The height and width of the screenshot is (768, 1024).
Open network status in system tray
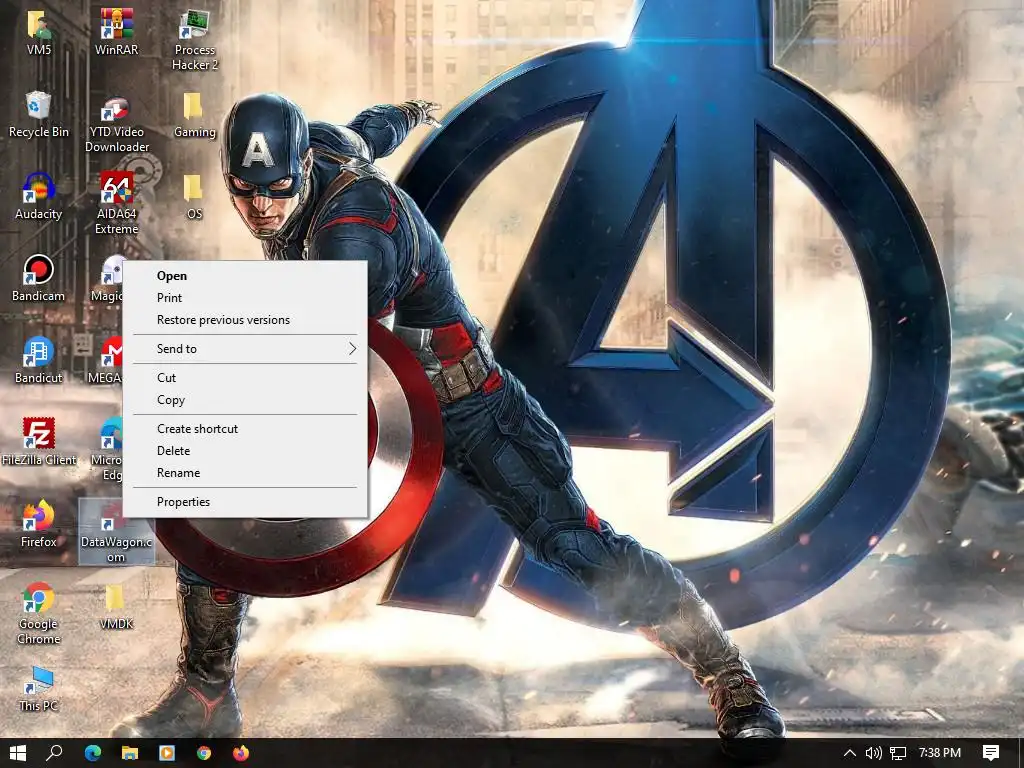898,753
